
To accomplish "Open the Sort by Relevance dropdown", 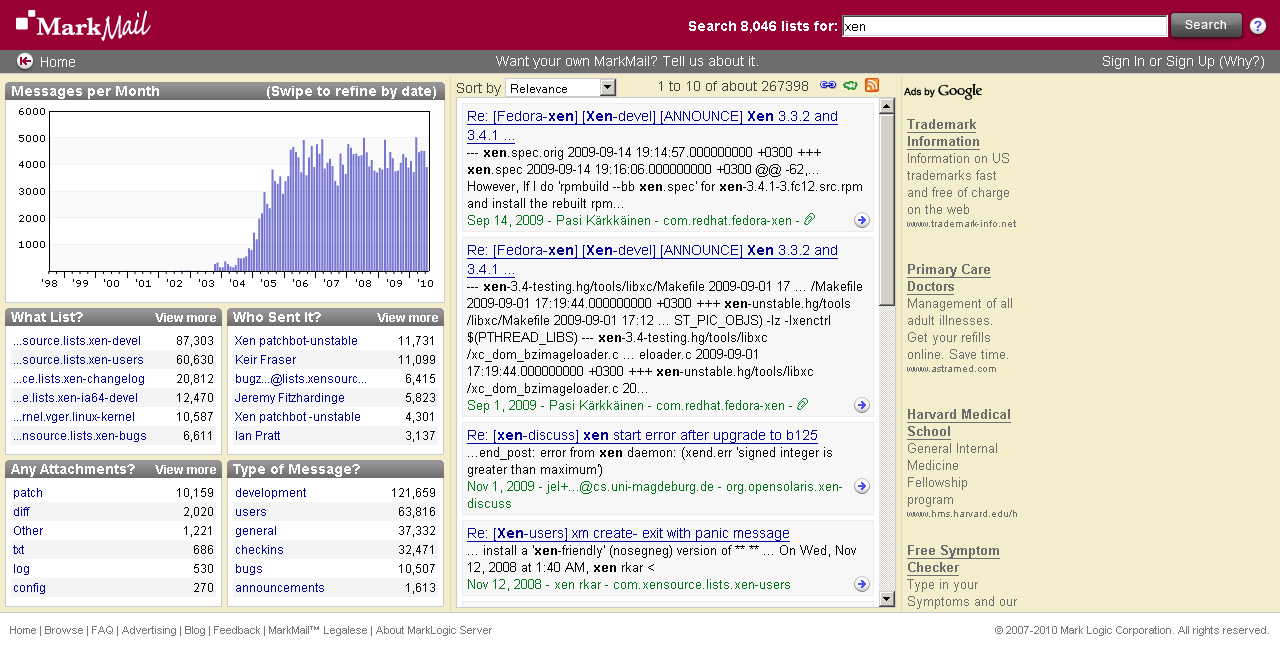I will tap(561, 88).
